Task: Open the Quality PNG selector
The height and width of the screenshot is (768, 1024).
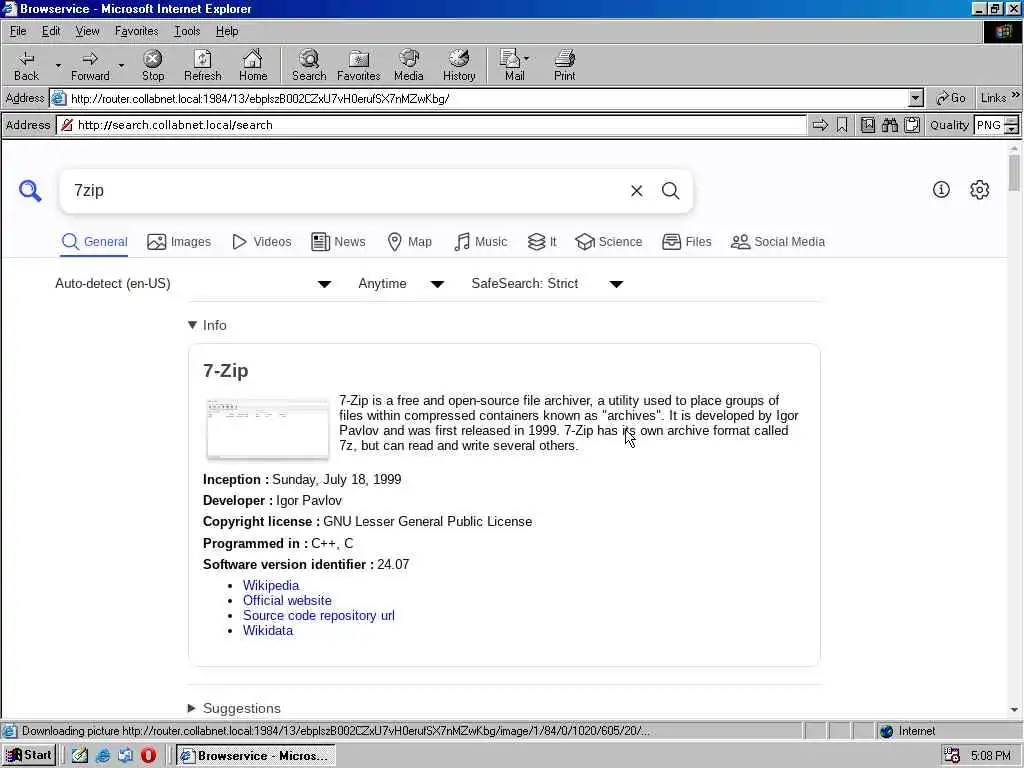Action: [995, 125]
